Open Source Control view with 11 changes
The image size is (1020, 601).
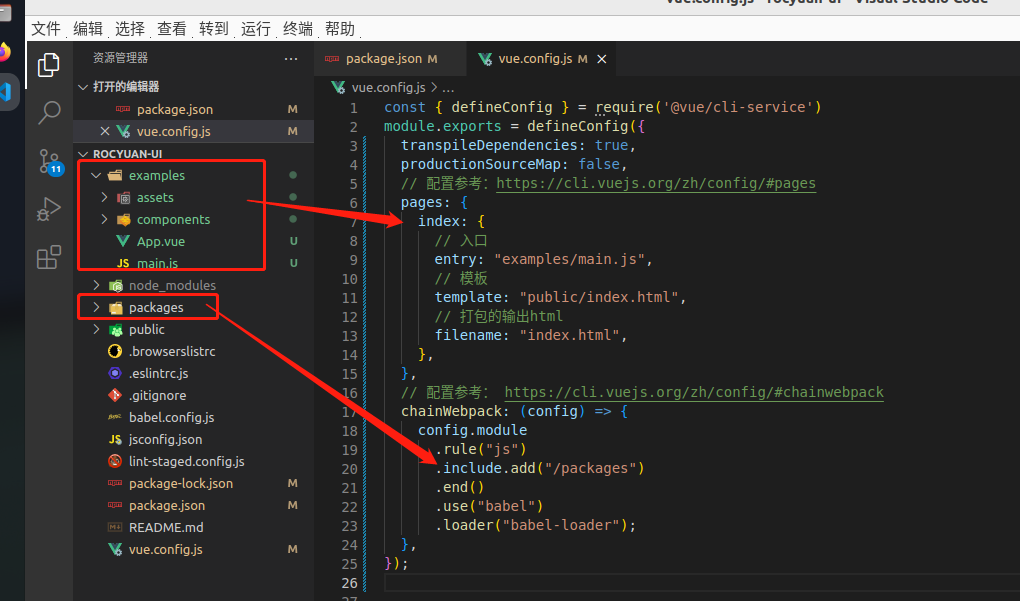coord(50,161)
